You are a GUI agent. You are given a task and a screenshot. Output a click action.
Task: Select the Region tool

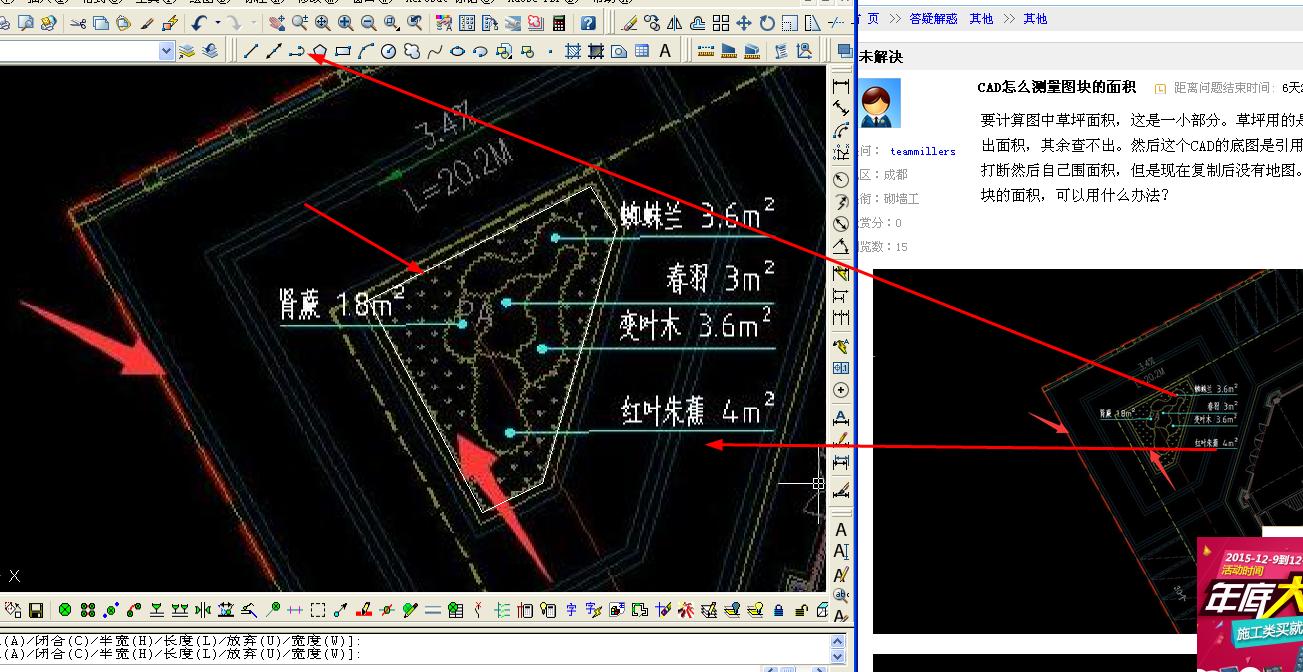[619, 51]
